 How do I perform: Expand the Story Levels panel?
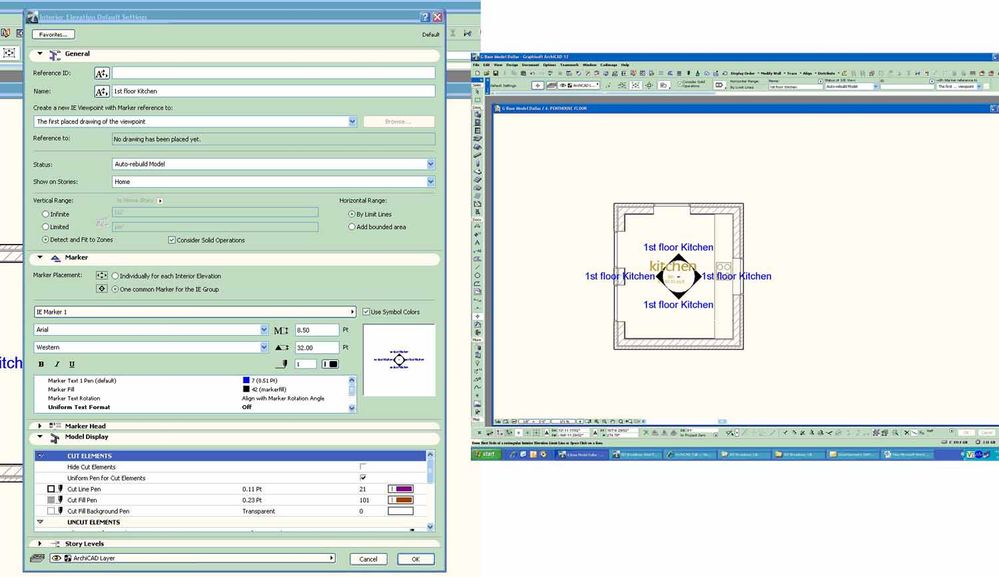[x=40, y=544]
